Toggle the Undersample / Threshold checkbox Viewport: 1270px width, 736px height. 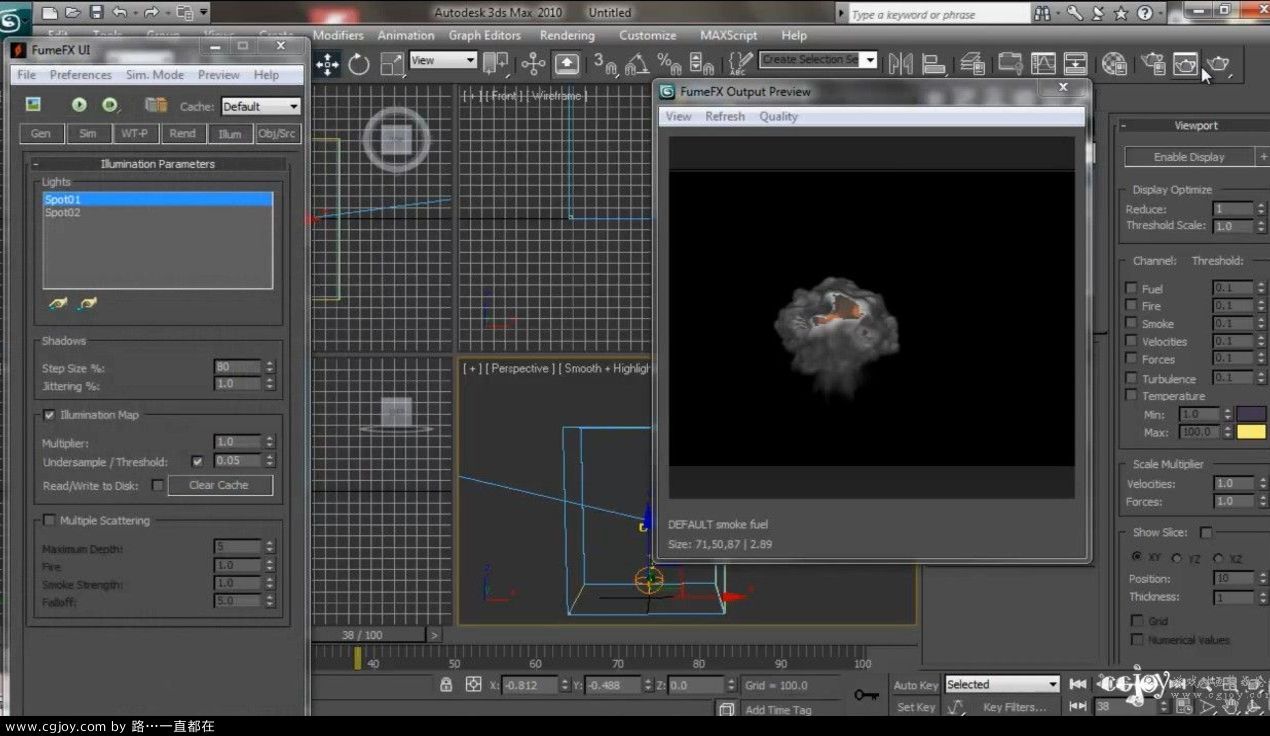coord(197,462)
